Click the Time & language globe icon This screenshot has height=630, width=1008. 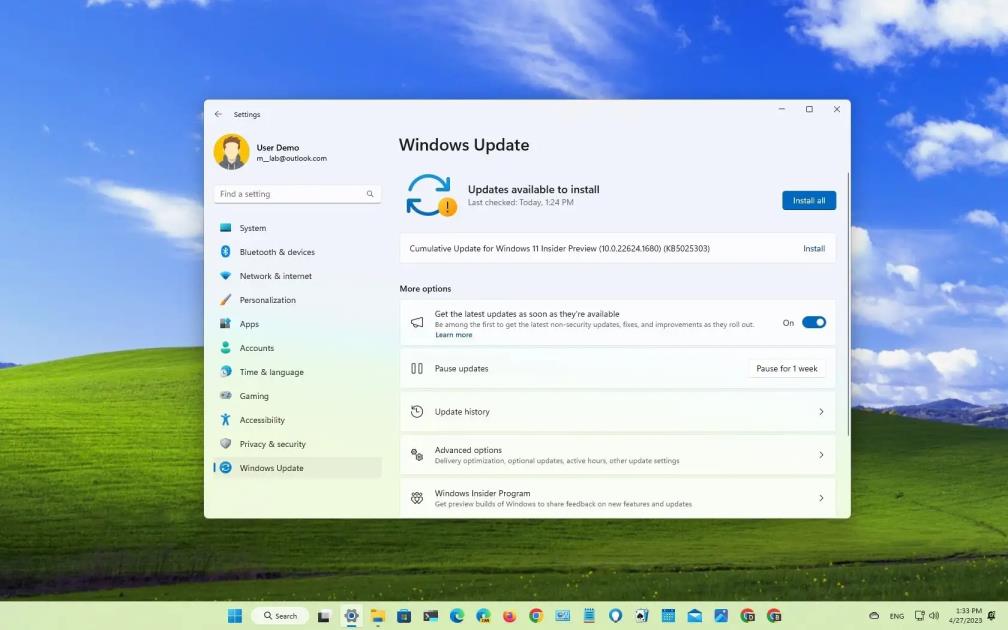(226, 372)
